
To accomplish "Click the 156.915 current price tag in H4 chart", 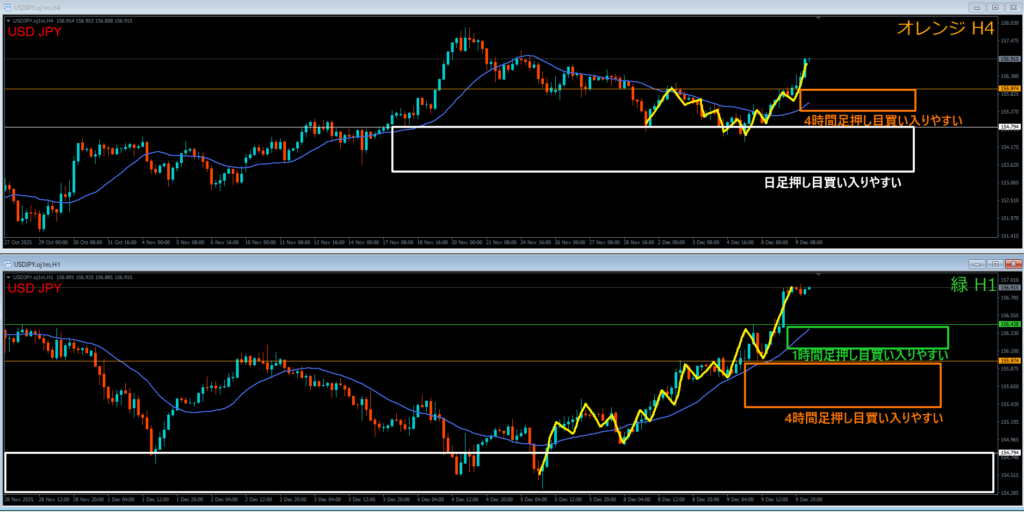I will point(1008,59).
